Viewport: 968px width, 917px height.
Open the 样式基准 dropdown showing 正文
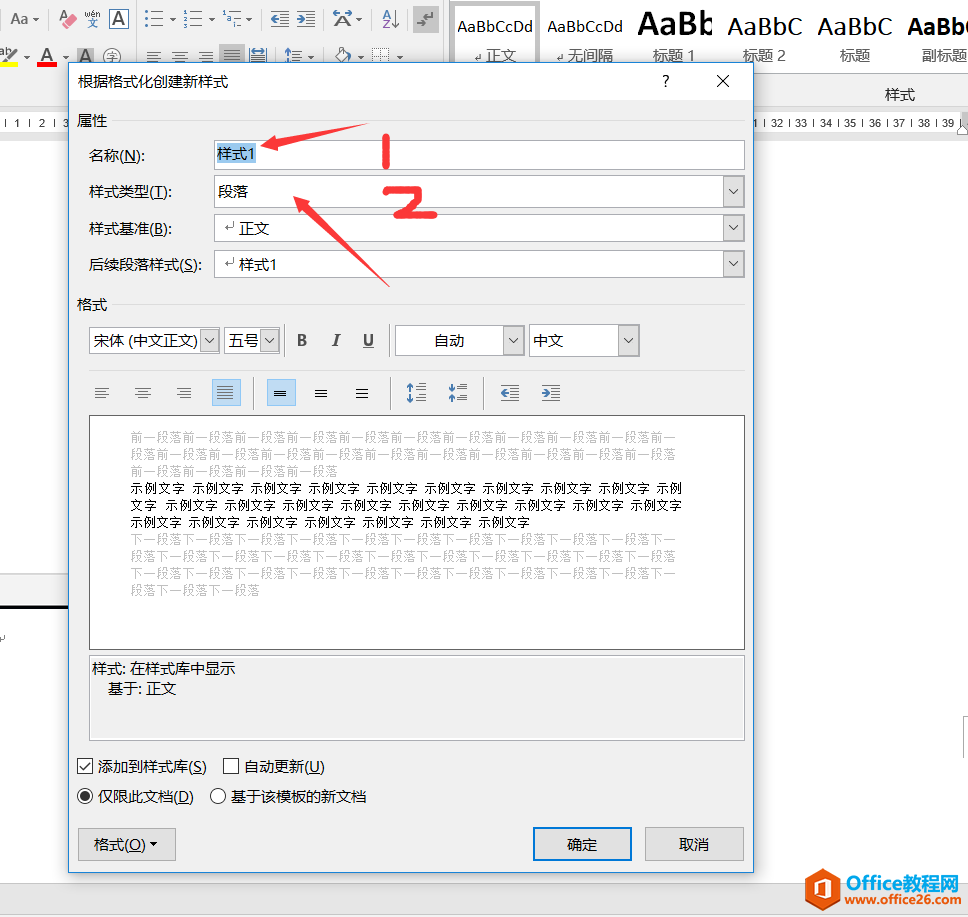coord(733,228)
